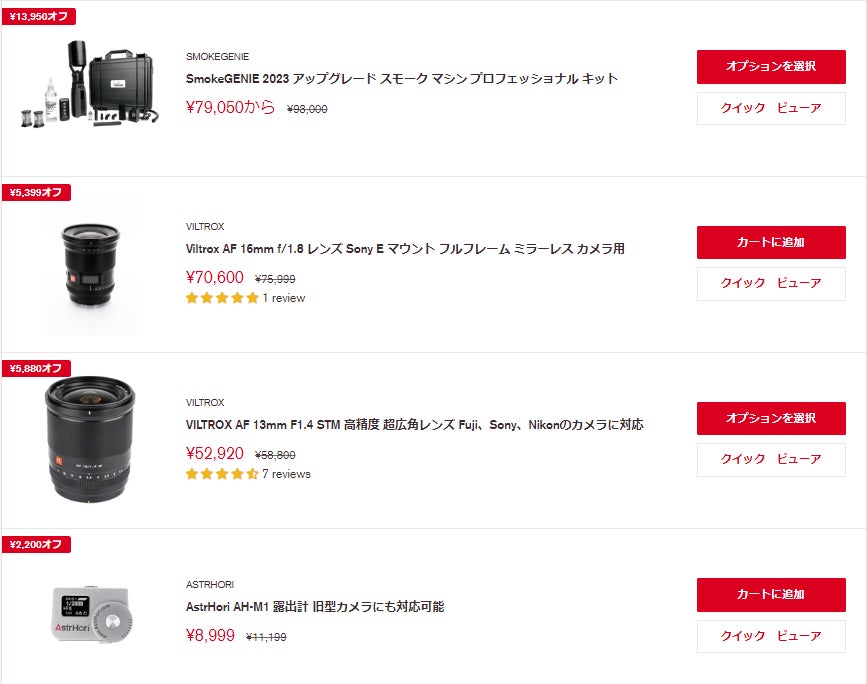Open quick viewer for VILTROX 13mm lens
The image size is (867, 684).
771,460
